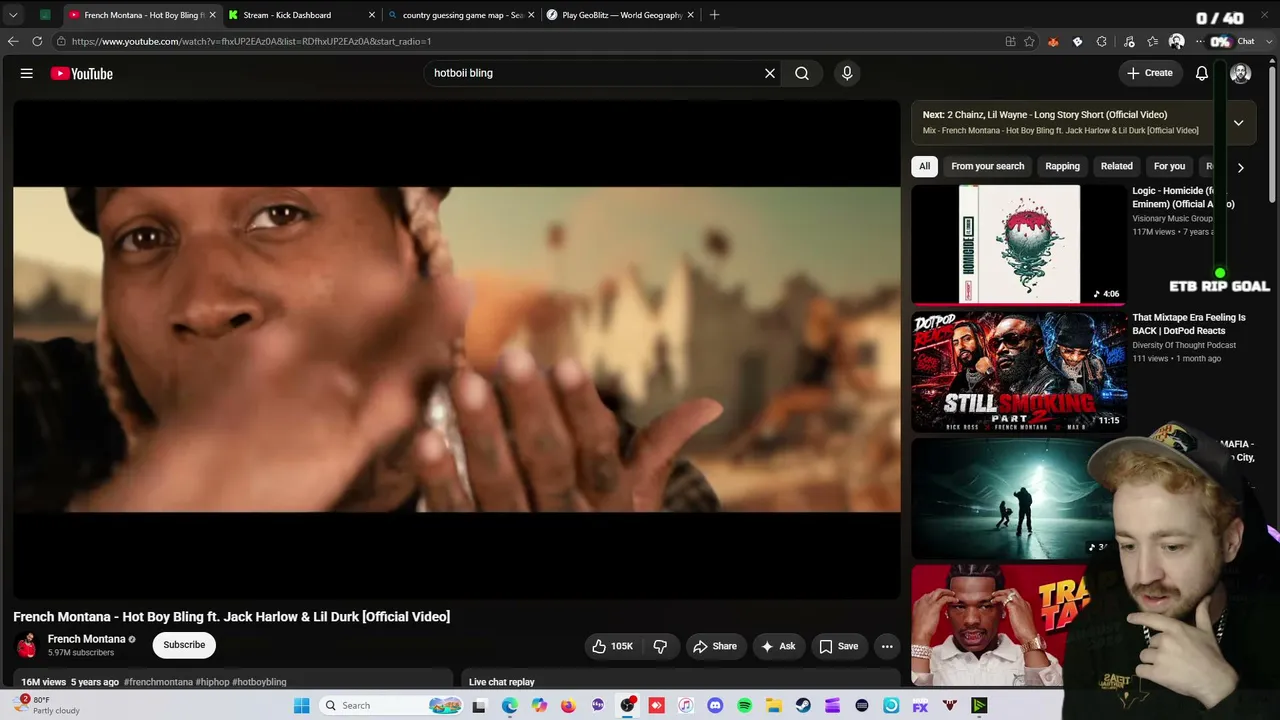The height and width of the screenshot is (720, 1280).
Task: Select the From your search chip
Action: click(x=988, y=167)
